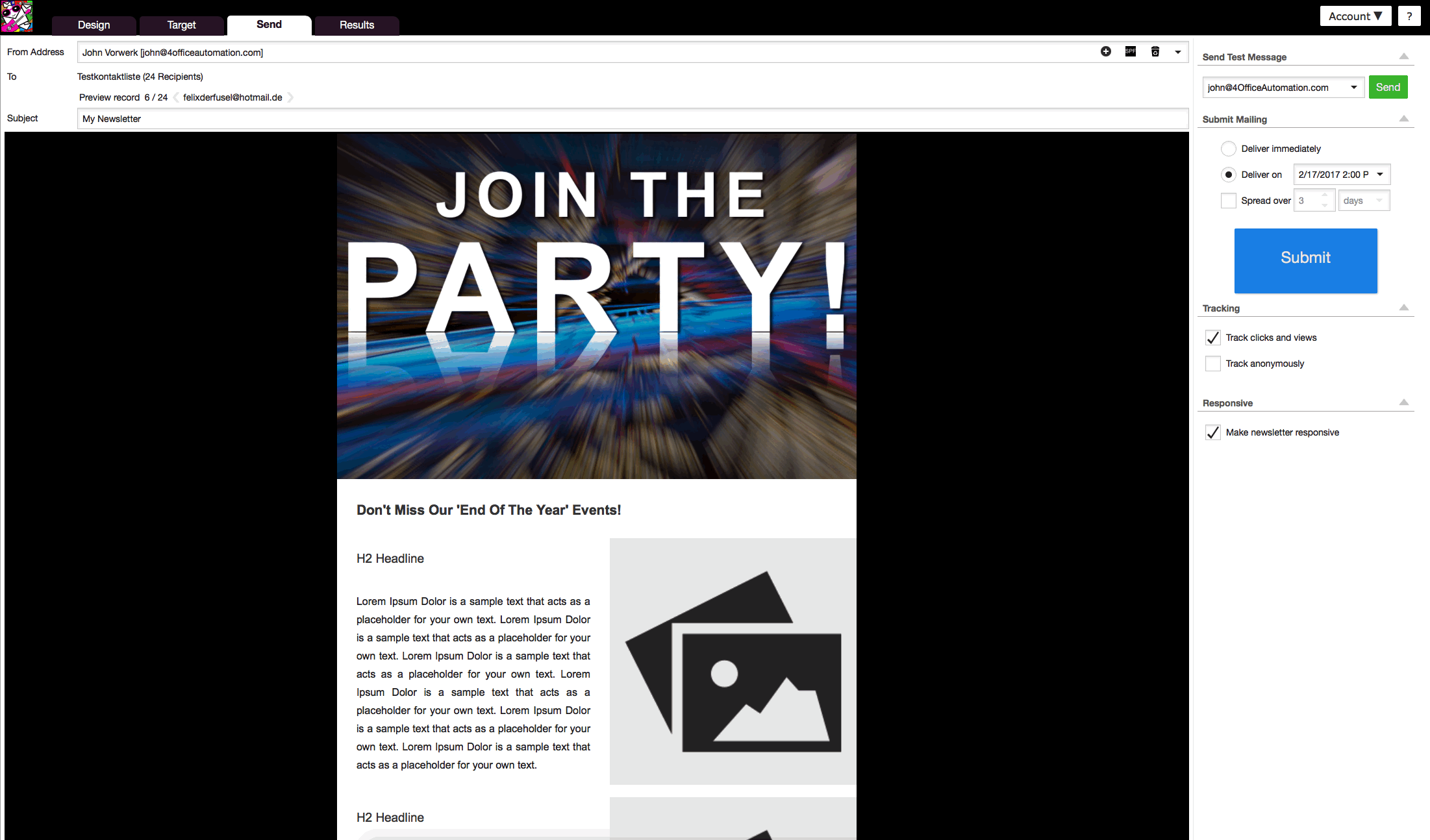Viewport: 1430px width, 840px height.
Task: Collapse the Responsive section
Action: coord(1404,402)
